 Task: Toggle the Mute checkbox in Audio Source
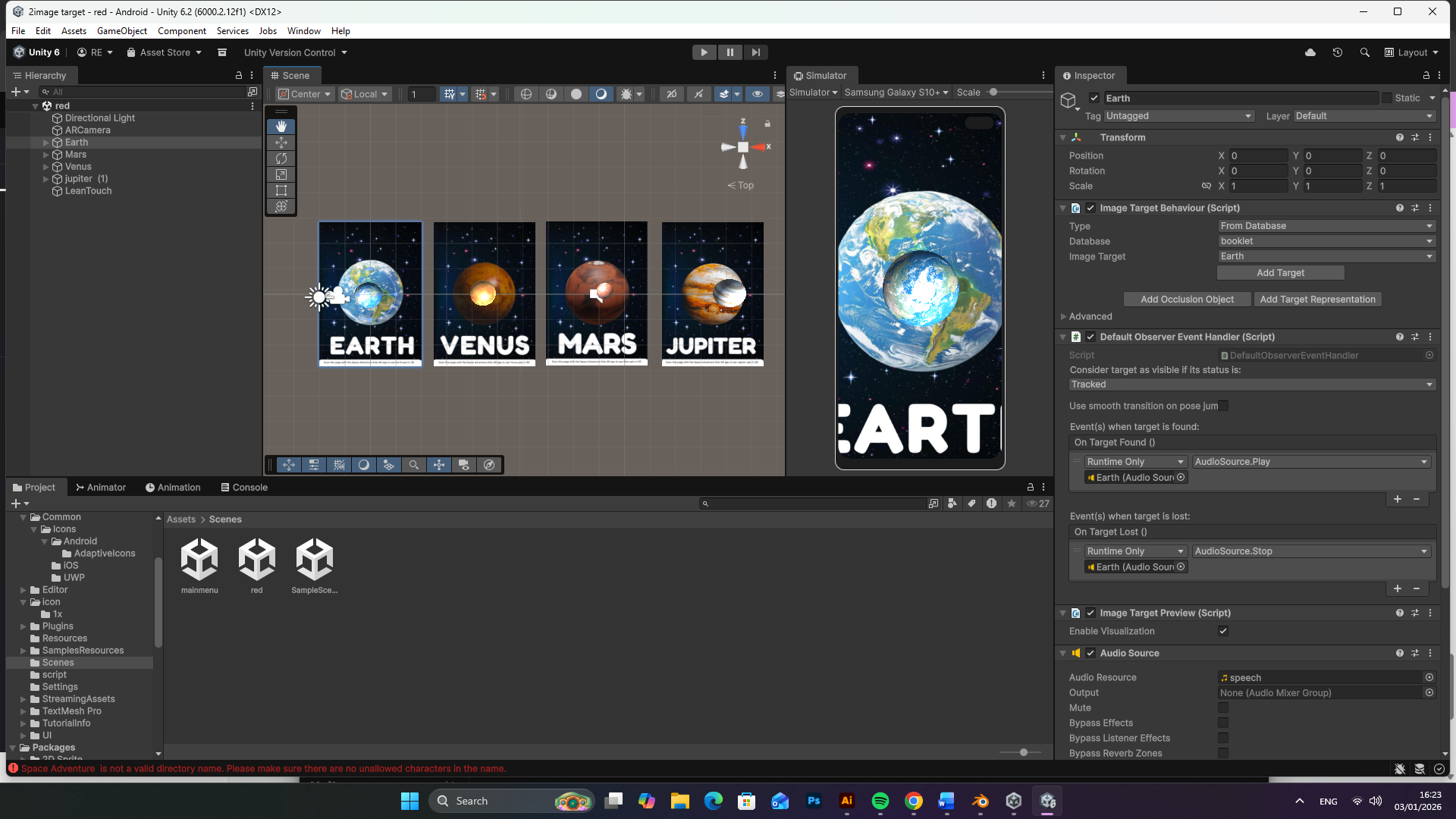pos(1223,708)
